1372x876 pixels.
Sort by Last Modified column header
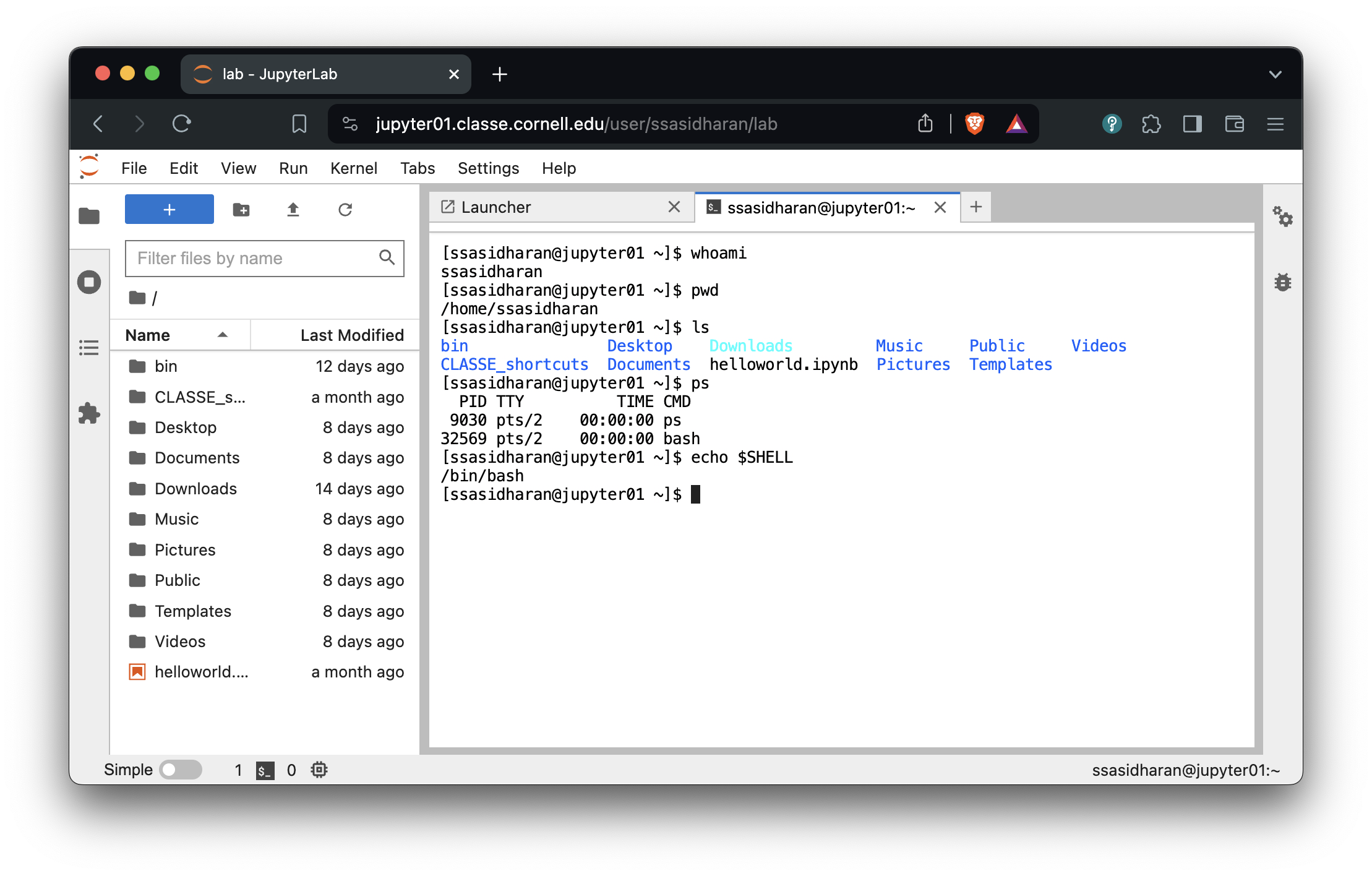tap(351, 335)
